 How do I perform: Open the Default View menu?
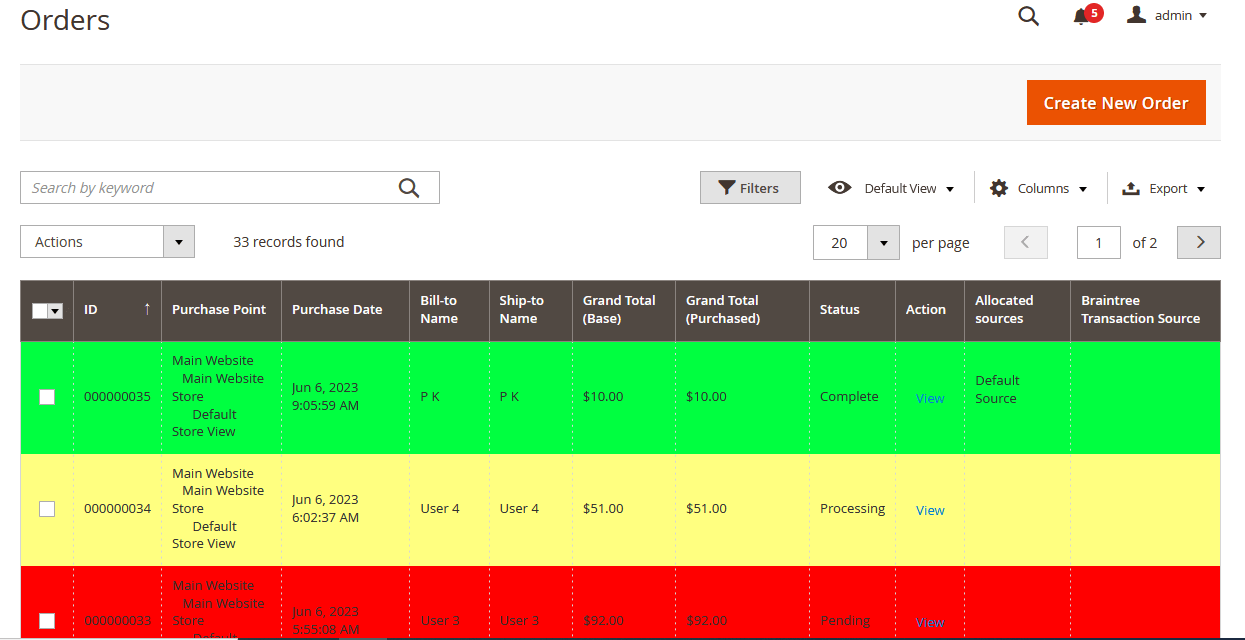pos(899,188)
